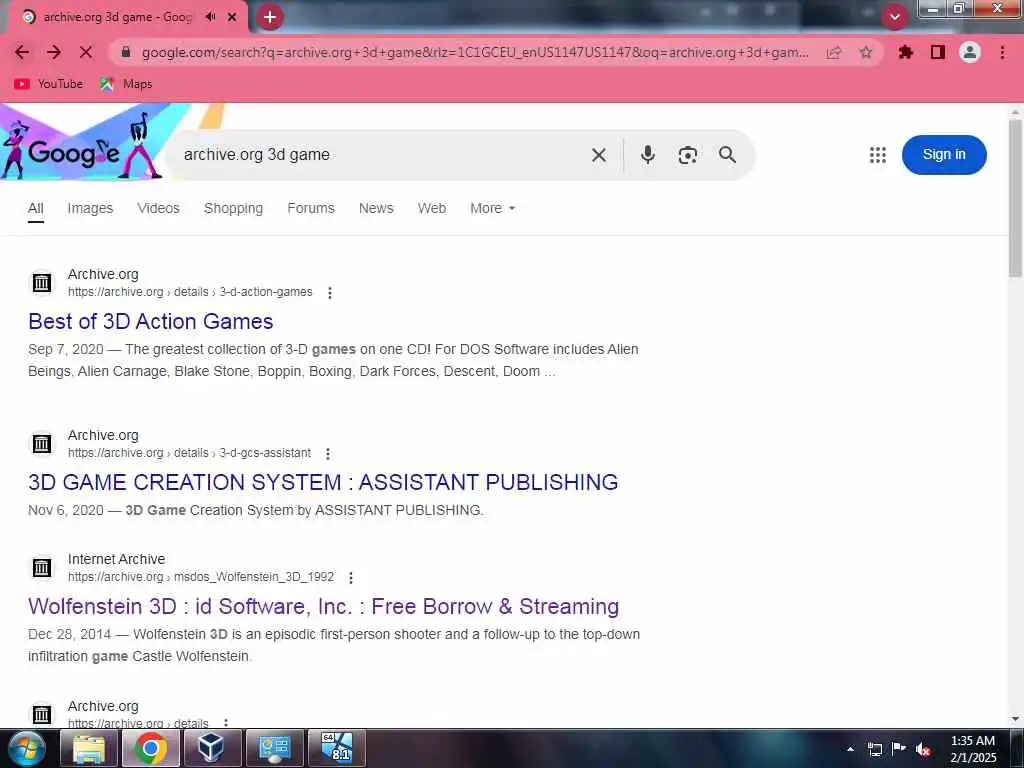Open the Action Center flag icon
This screenshot has height=768, width=1024.
click(x=899, y=749)
